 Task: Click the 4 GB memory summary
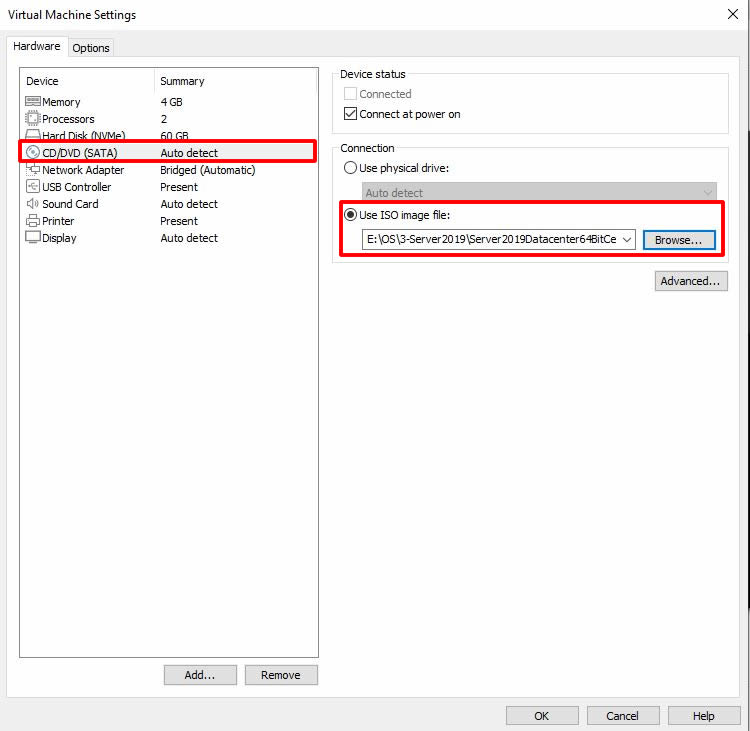(171, 102)
